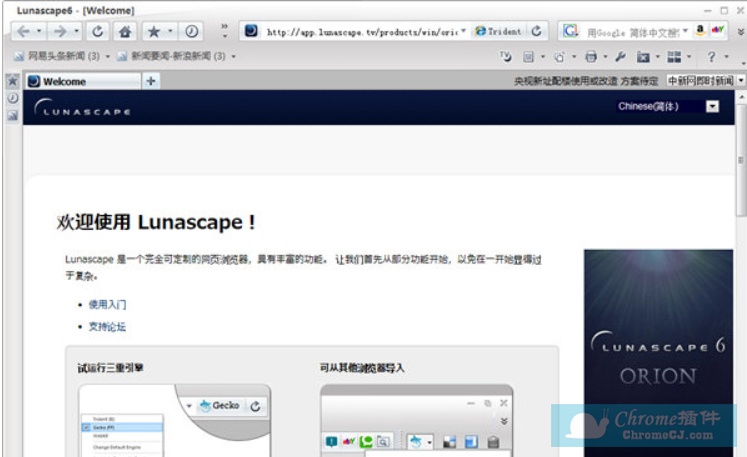This screenshot has width=747, height=457.
Task: Click the browser import illustration thumbnail
Action: coord(417,420)
